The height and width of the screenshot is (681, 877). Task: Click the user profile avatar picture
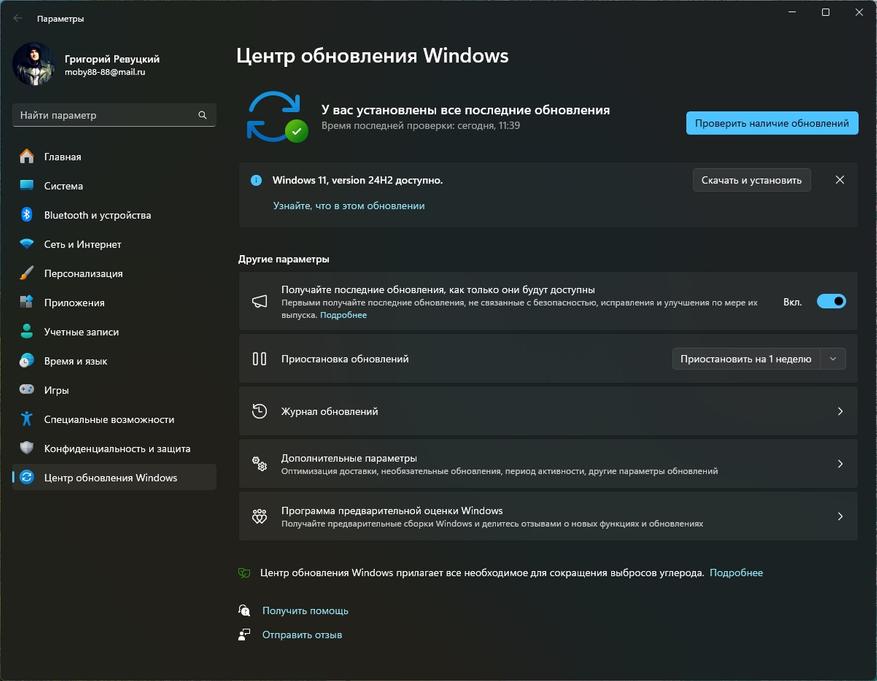pos(34,64)
